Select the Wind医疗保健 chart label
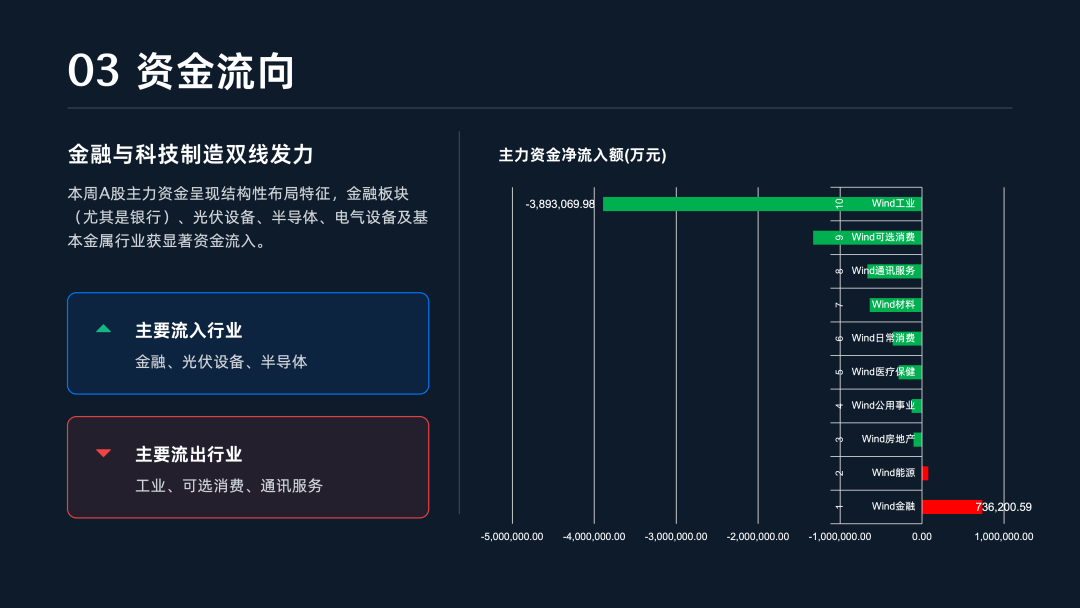1080x608 pixels. pos(883,372)
